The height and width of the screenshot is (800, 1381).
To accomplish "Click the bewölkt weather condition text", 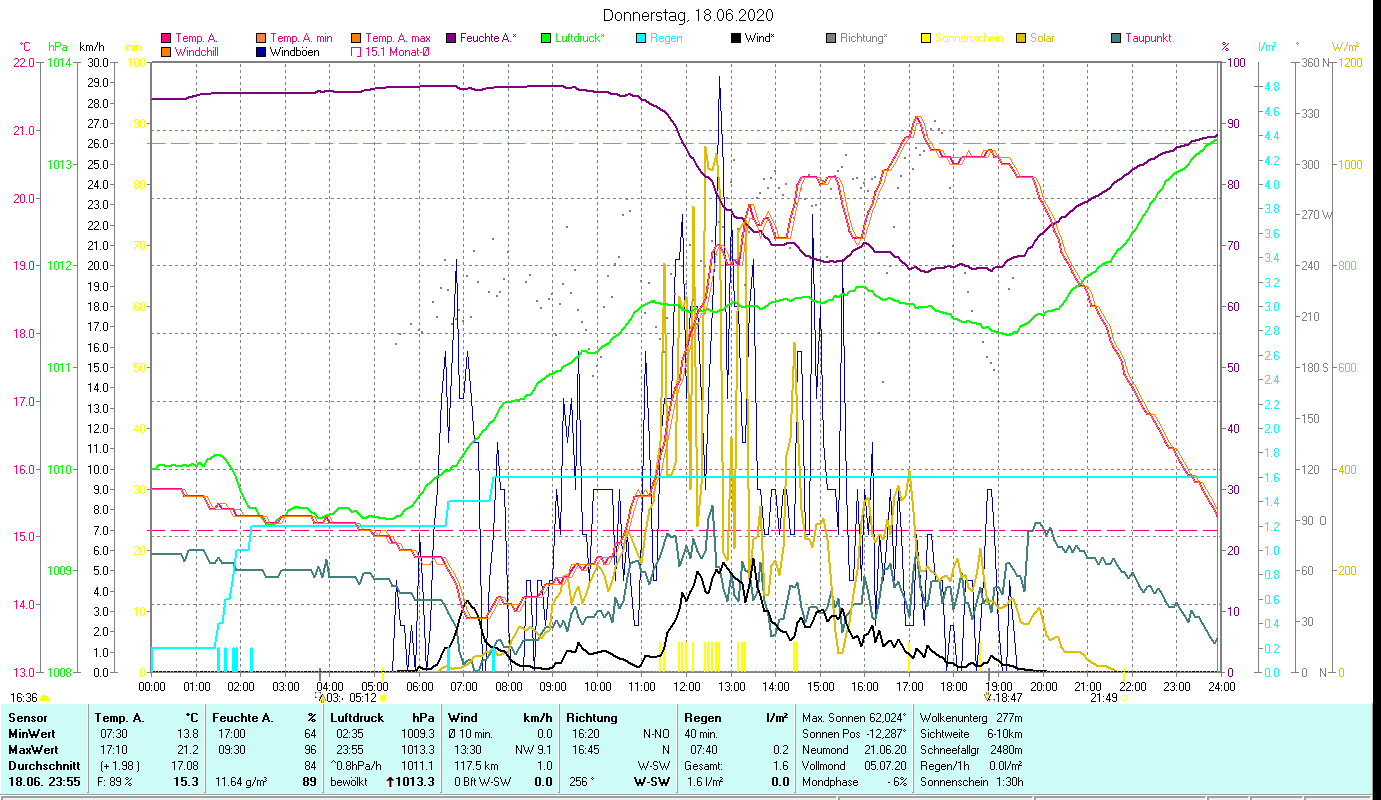I will coord(350,782).
